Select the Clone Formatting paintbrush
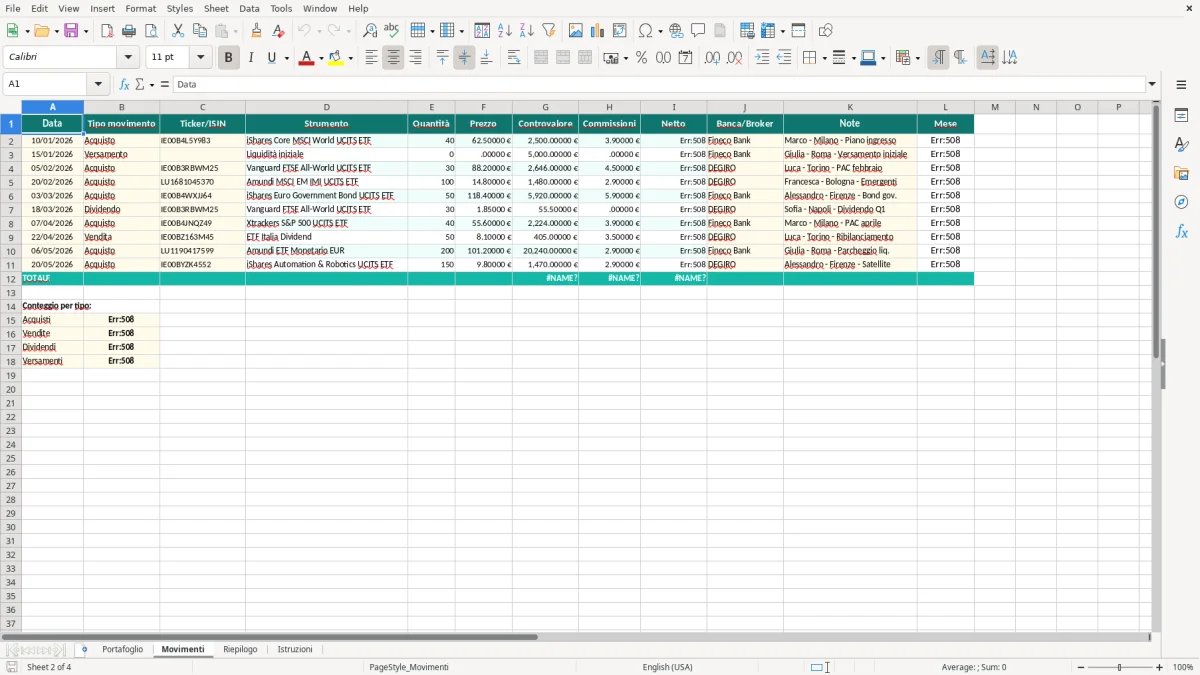Viewport: 1200px width, 675px height. coord(256,31)
